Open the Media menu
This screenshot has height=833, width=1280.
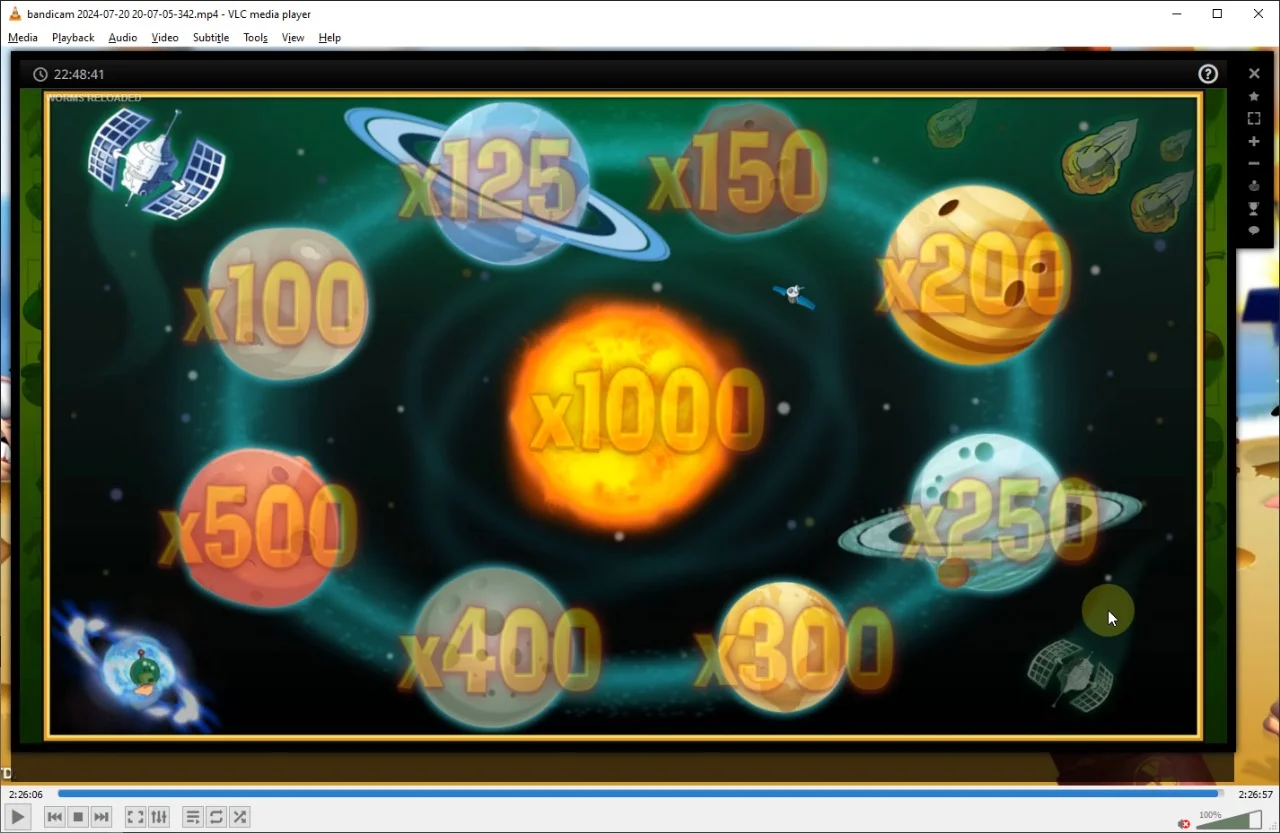click(x=23, y=38)
